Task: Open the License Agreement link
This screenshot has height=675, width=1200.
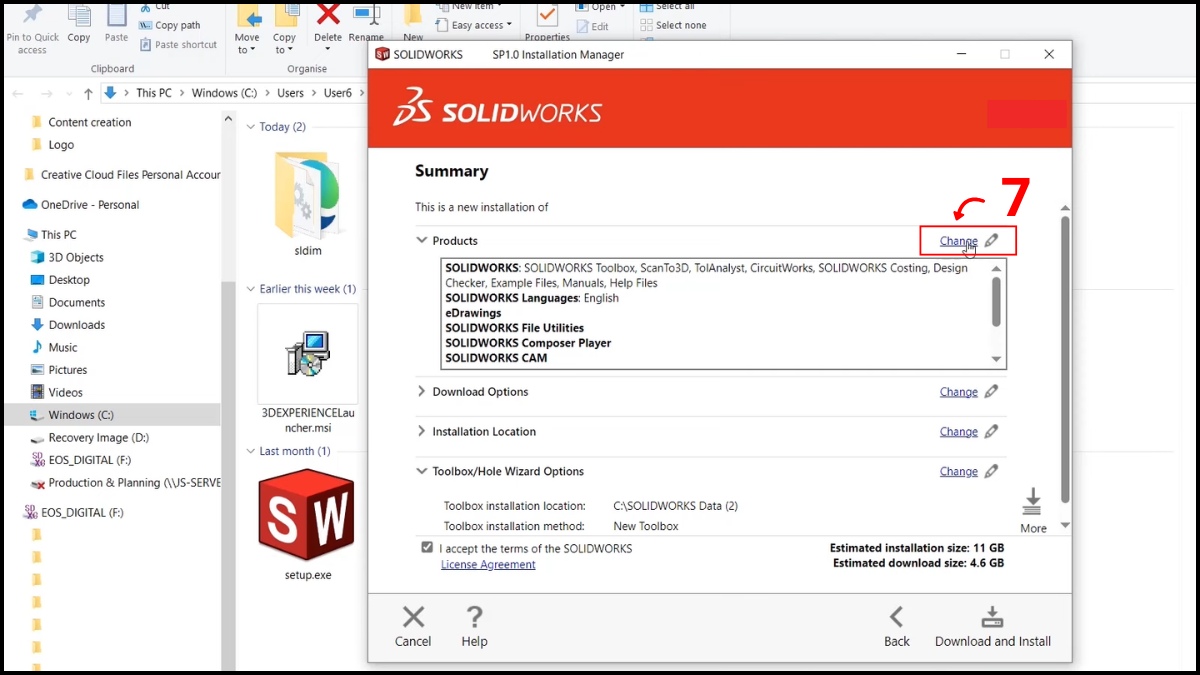Action: click(488, 565)
